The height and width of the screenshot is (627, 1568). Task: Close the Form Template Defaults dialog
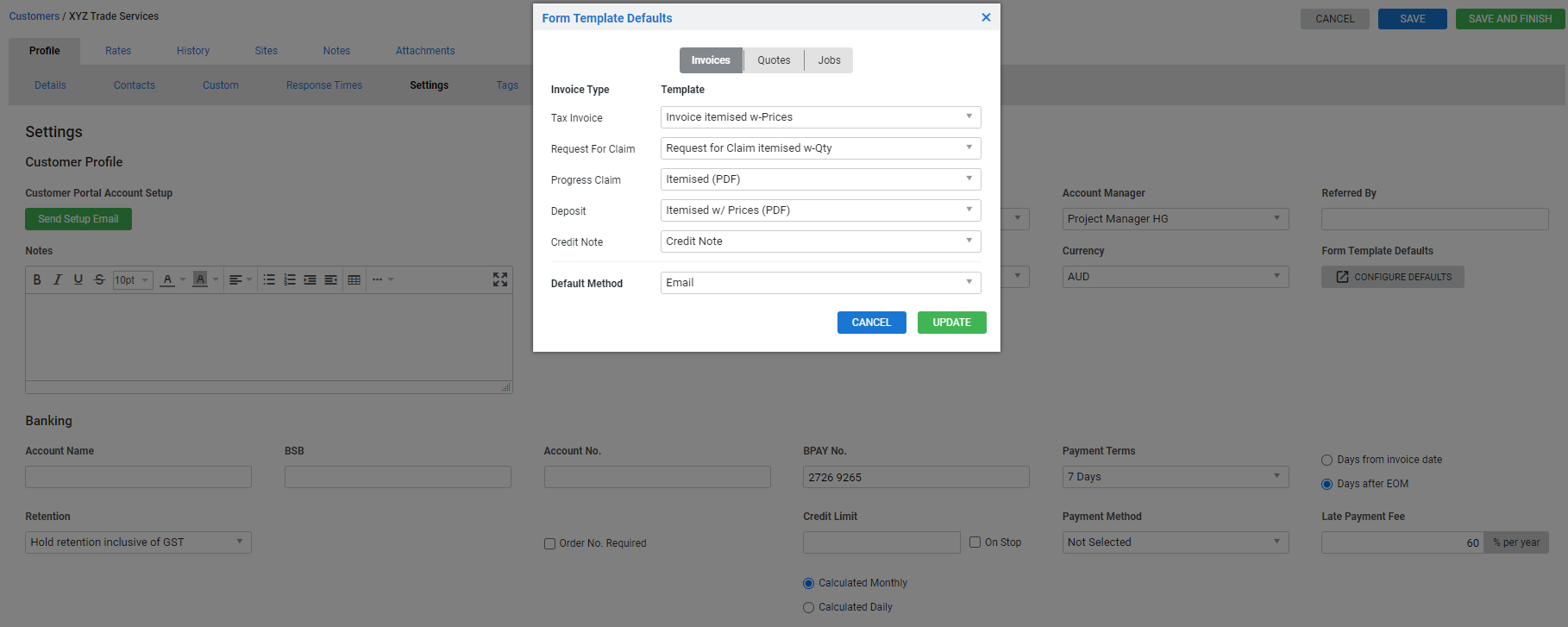986,17
